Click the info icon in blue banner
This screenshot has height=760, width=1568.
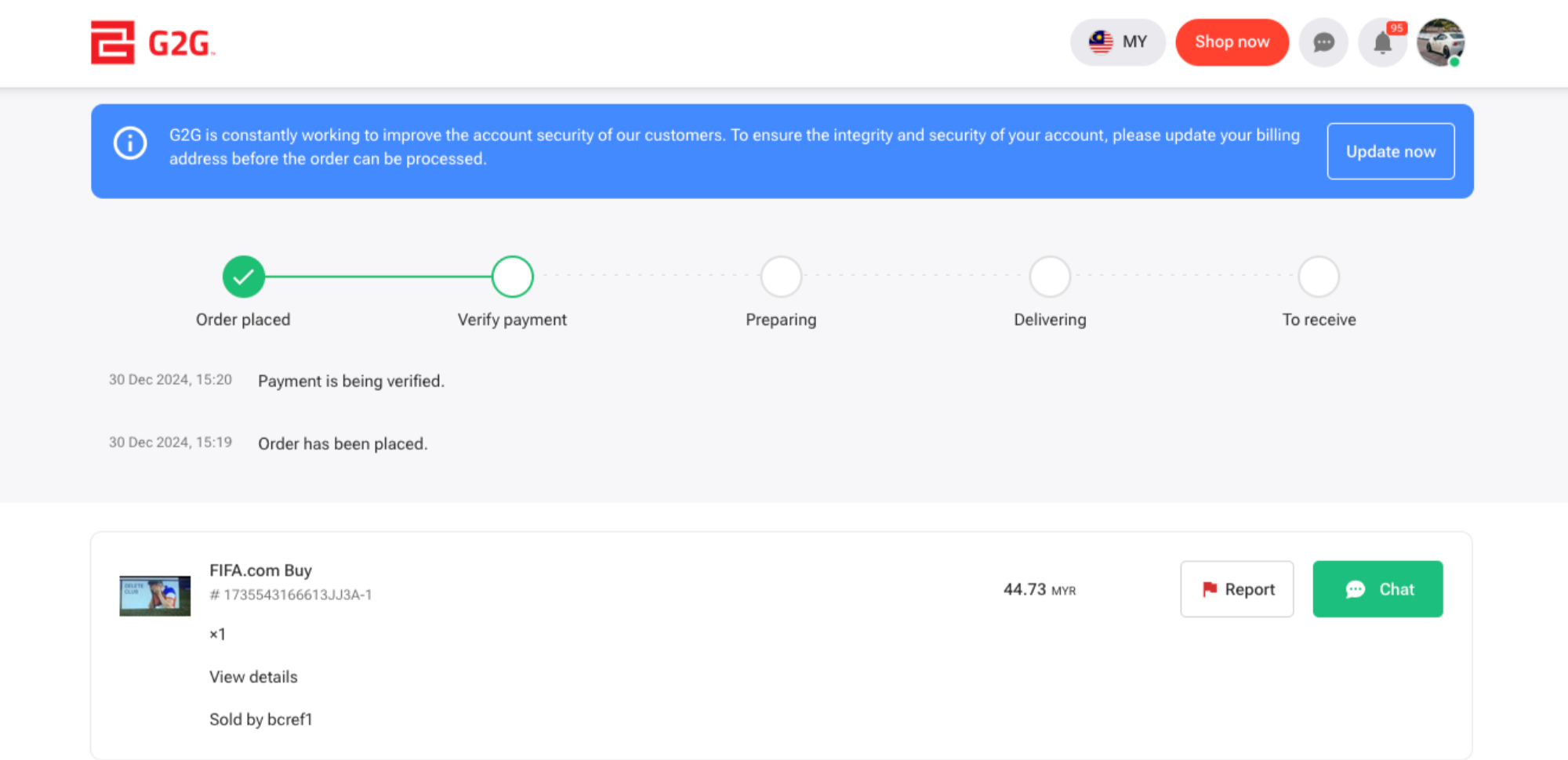pos(130,143)
